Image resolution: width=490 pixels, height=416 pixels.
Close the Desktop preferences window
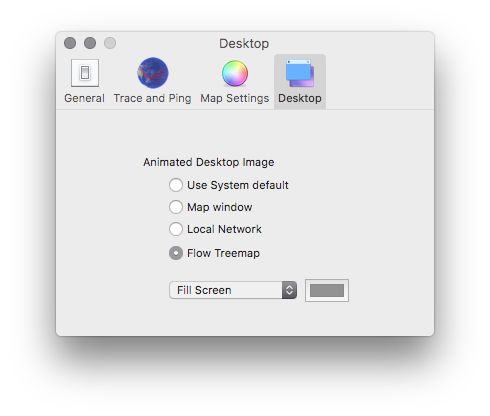coord(70,43)
